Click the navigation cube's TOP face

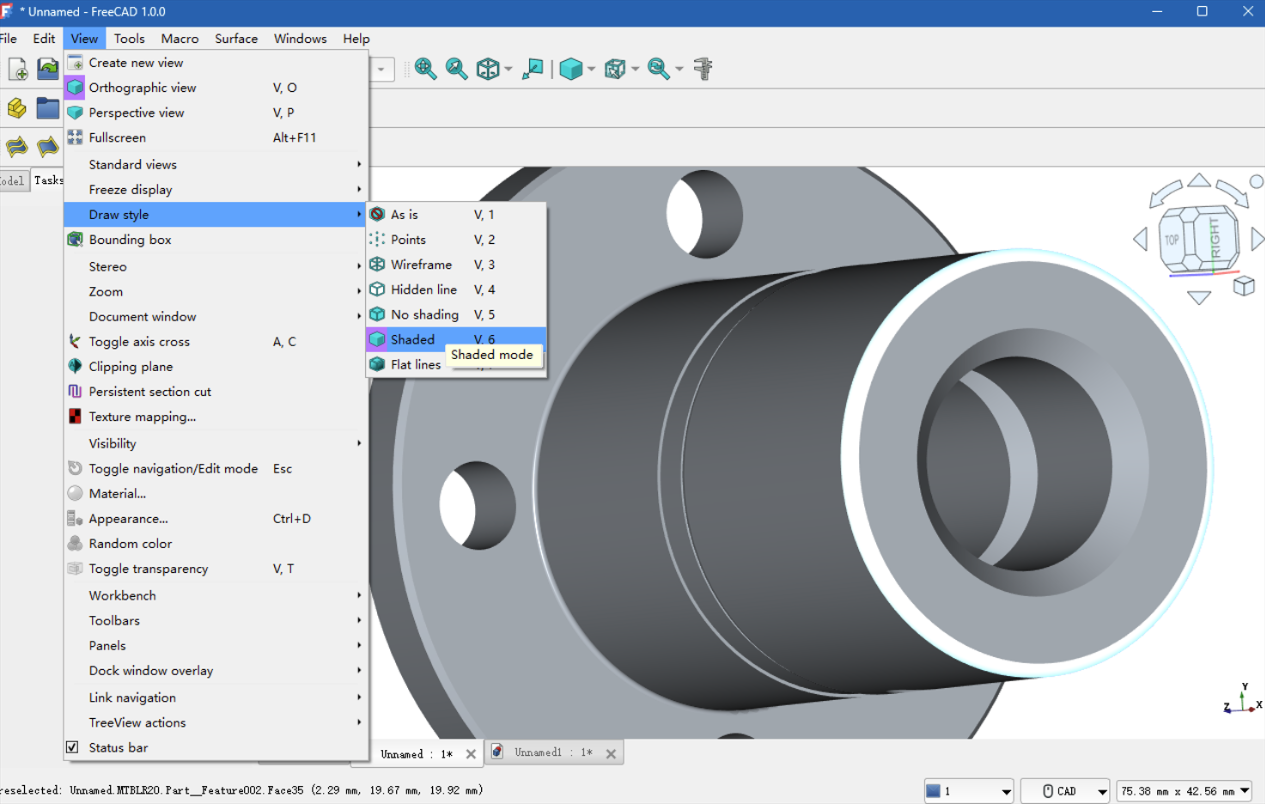[1172, 240]
